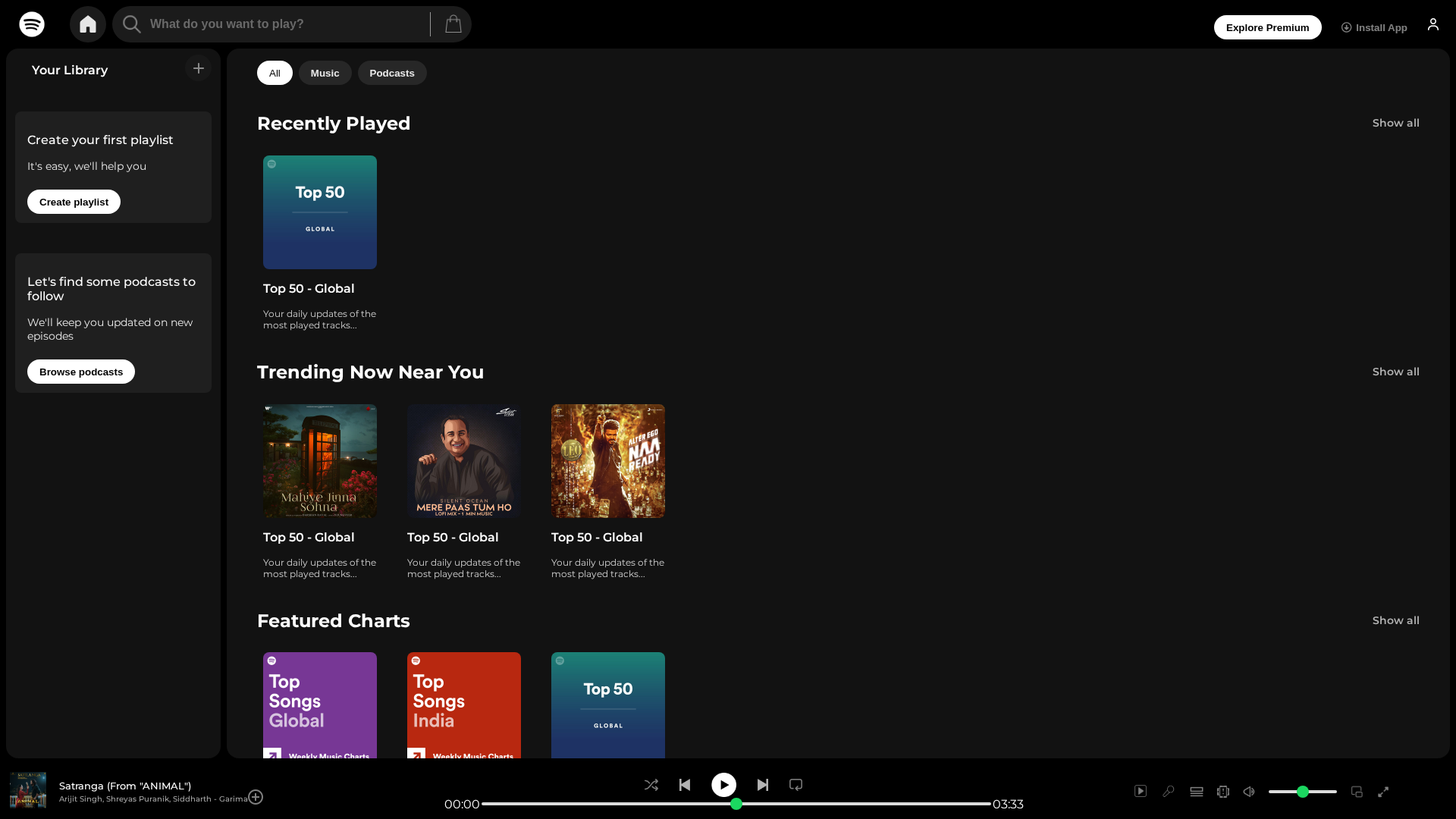
Task: Click the Featured Charts heading
Action: coord(334,620)
